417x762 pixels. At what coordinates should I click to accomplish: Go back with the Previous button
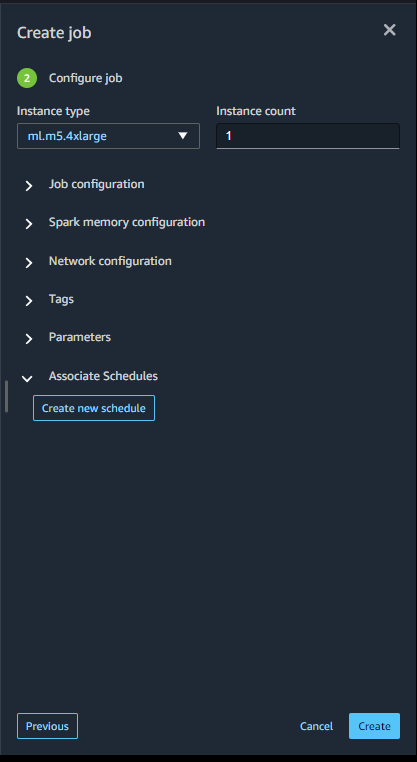[x=47, y=726]
